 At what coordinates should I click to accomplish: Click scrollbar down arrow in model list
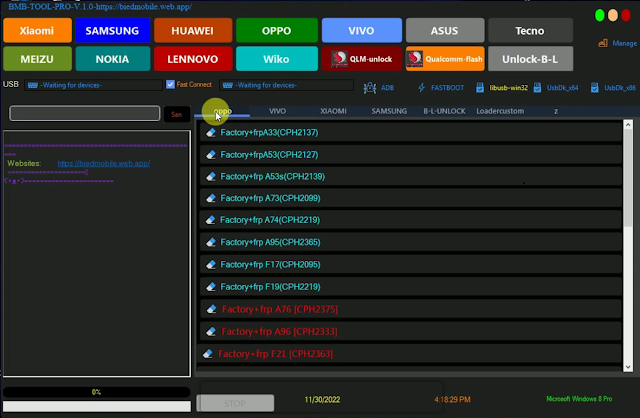point(628,367)
